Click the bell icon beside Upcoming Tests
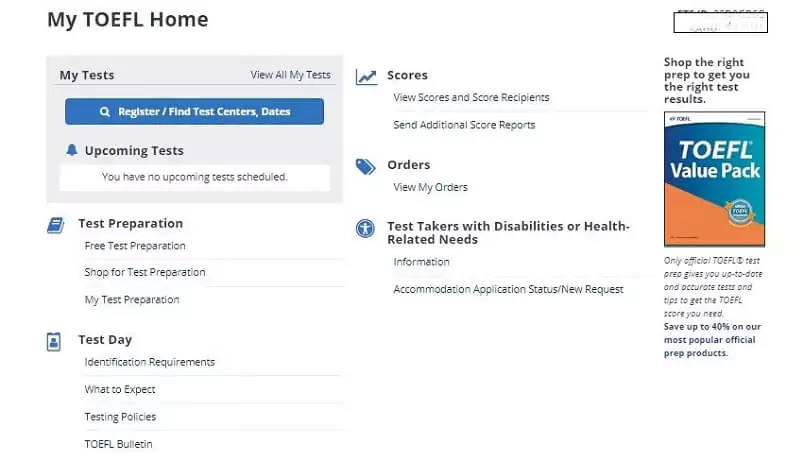 pyautogui.click(x=71, y=150)
